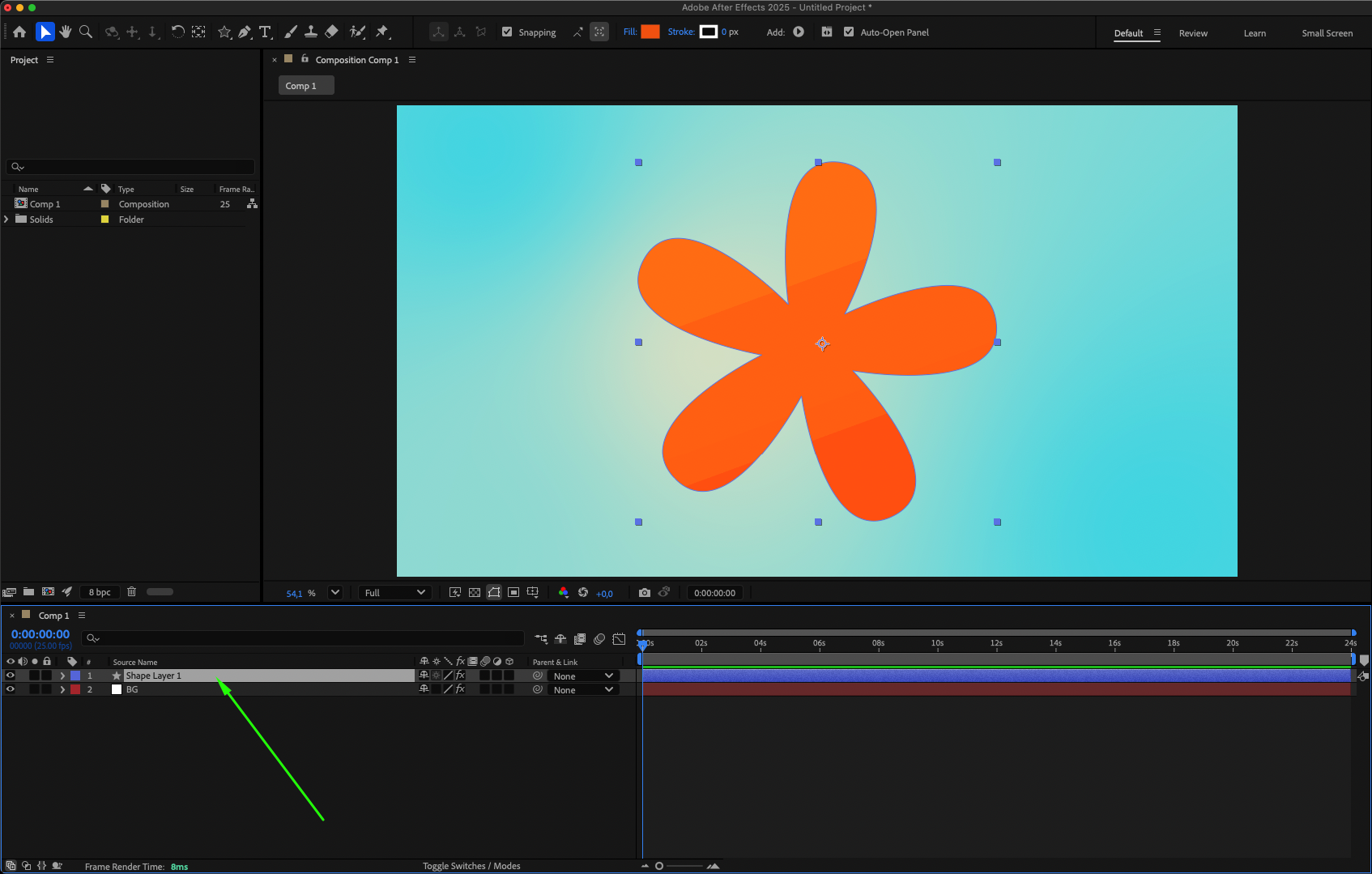The height and width of the screenshot is (874, 1372).
Task: Select the Selection (arrow) tool
Action: click(45, 32)
